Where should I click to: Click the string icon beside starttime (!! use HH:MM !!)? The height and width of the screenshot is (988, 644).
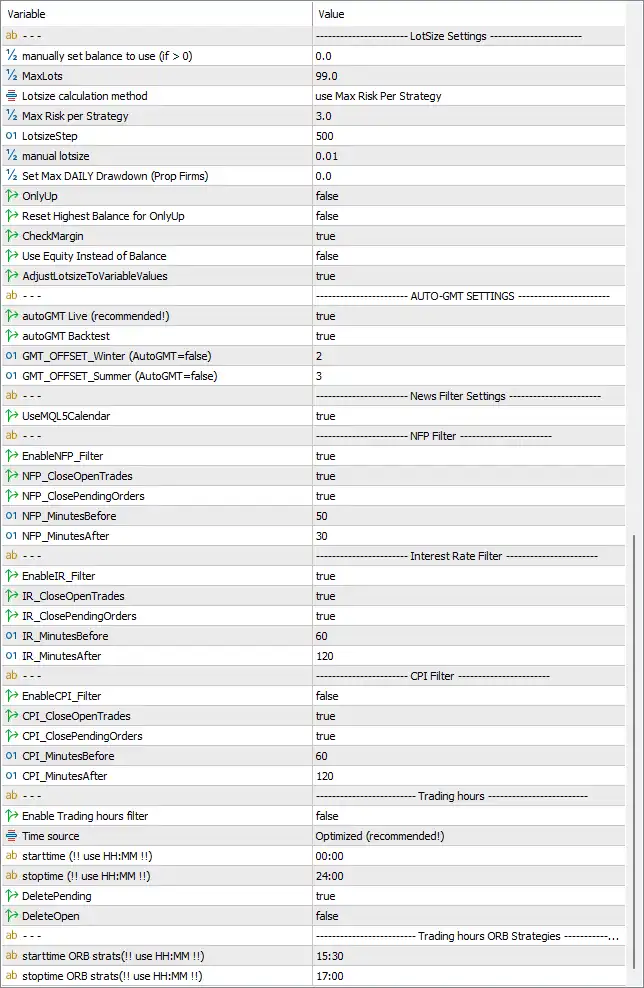[x=11, y=856]
